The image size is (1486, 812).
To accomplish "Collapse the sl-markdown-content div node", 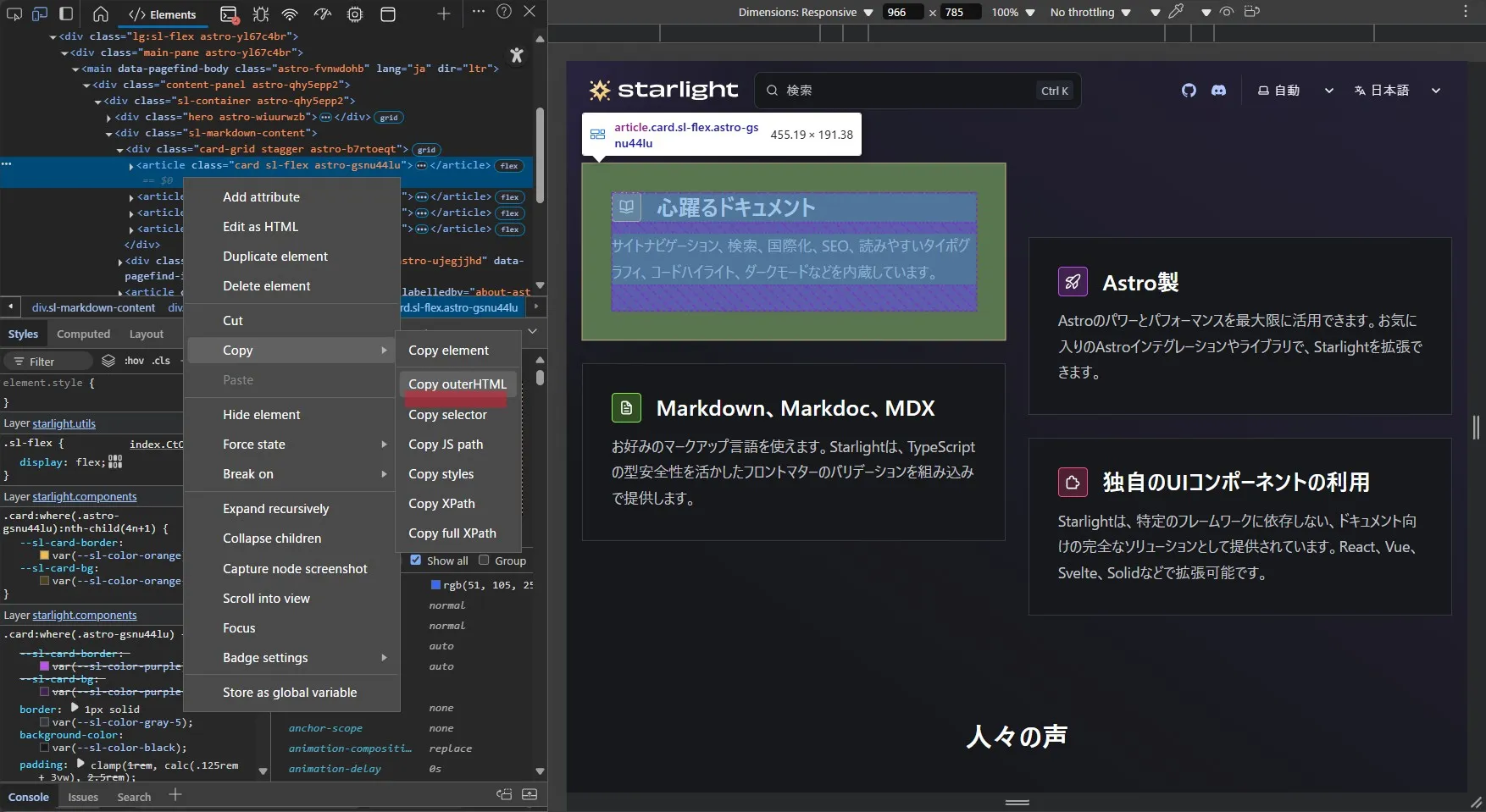I will (x=109, y=134).
